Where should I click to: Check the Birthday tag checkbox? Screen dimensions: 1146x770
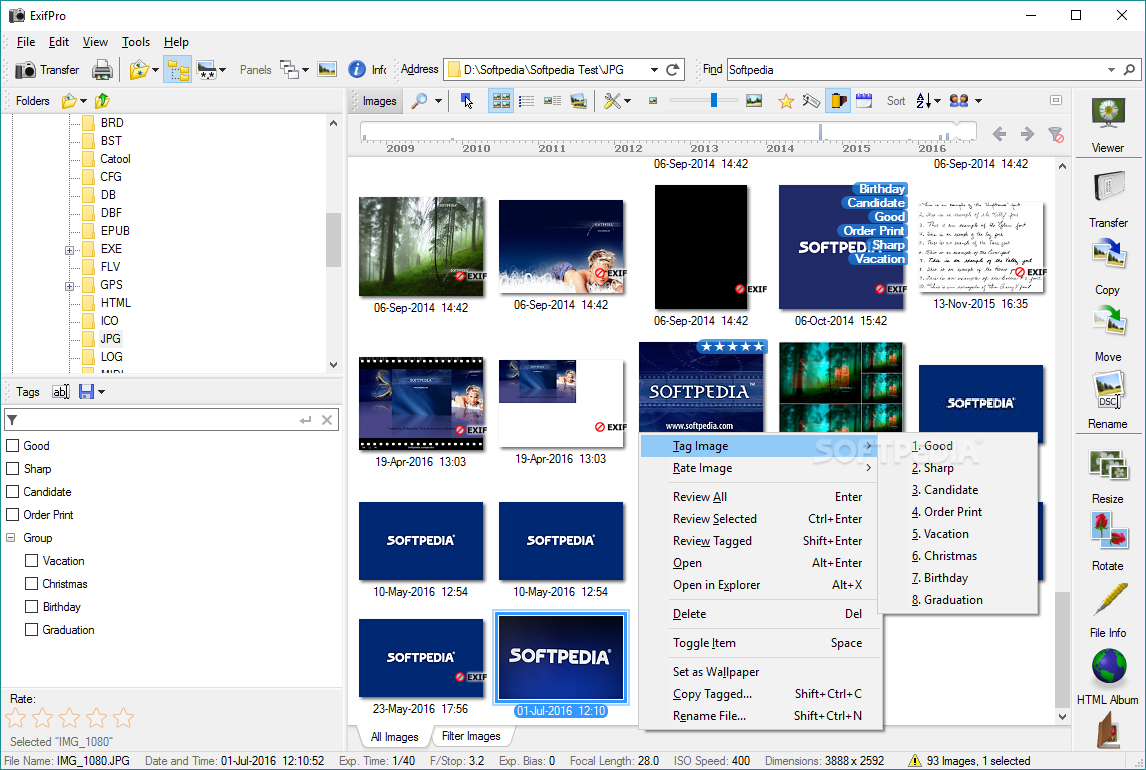[31, 606]
